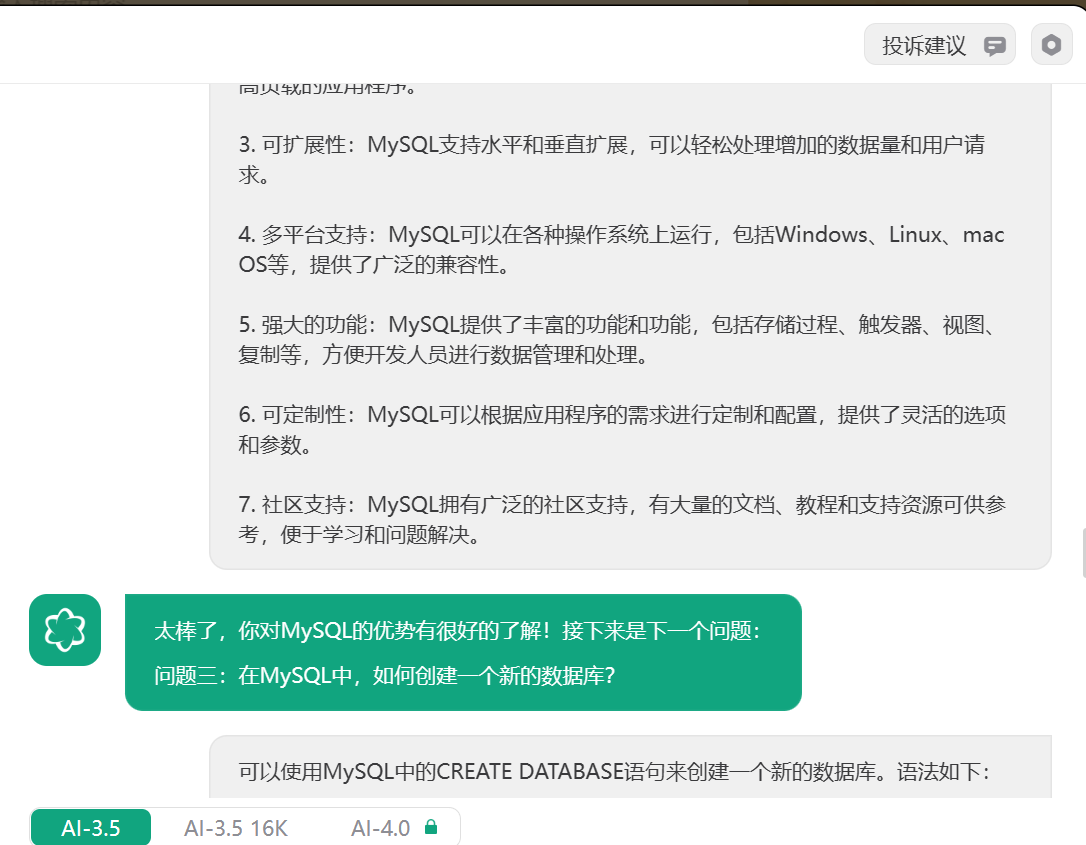Select the green message asking 问题三
The height and width of the screenshot is (845, 1086).
[x=463, y=652]
